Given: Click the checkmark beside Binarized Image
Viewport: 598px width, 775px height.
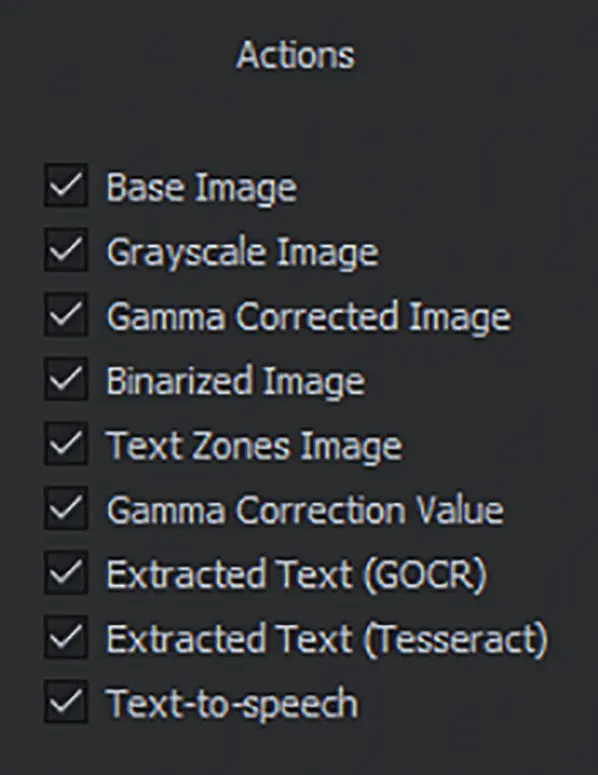Looking at the screenshot, I should 66,379.
